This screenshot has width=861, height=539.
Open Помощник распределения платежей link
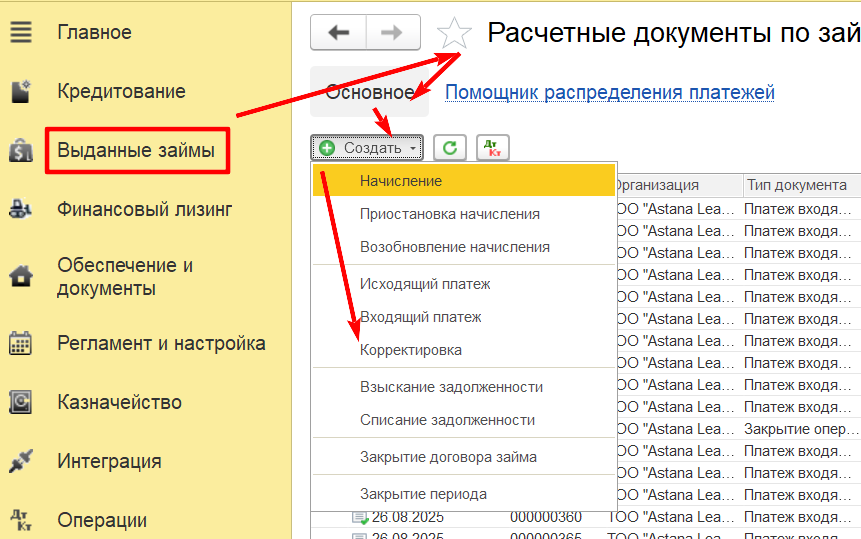610,92
